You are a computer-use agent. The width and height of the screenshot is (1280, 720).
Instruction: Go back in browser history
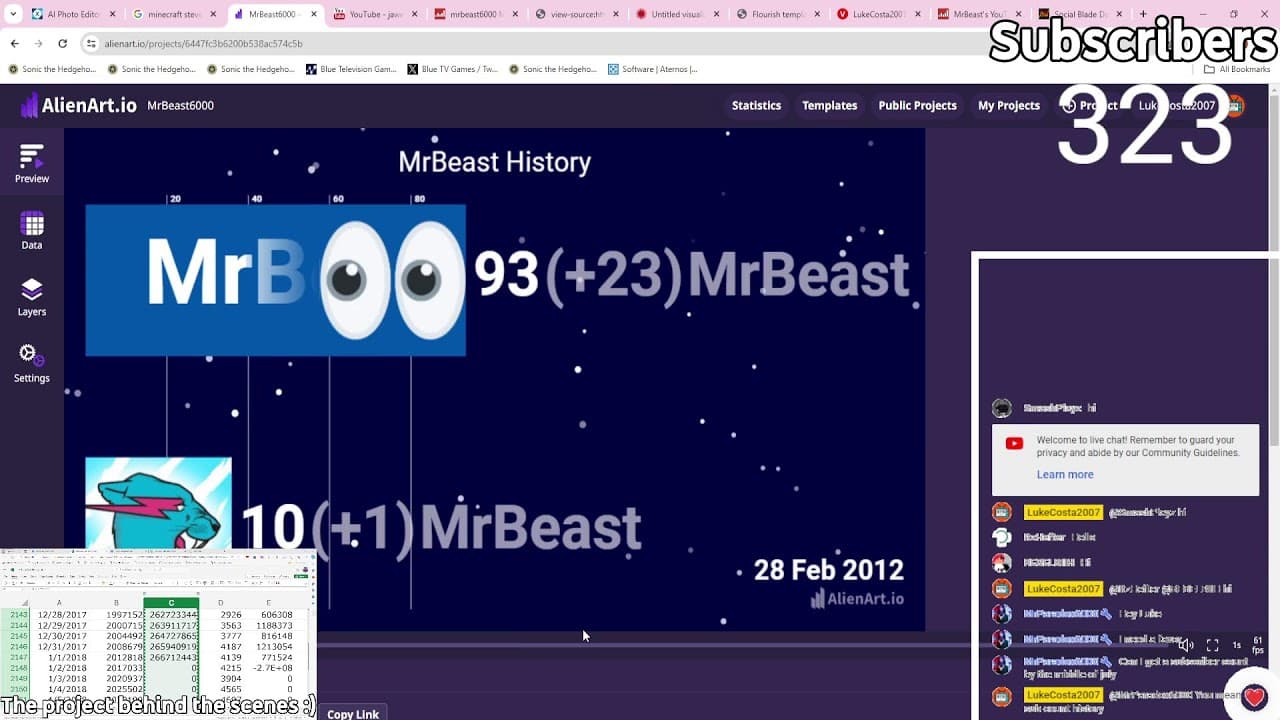tap(14, 44)
